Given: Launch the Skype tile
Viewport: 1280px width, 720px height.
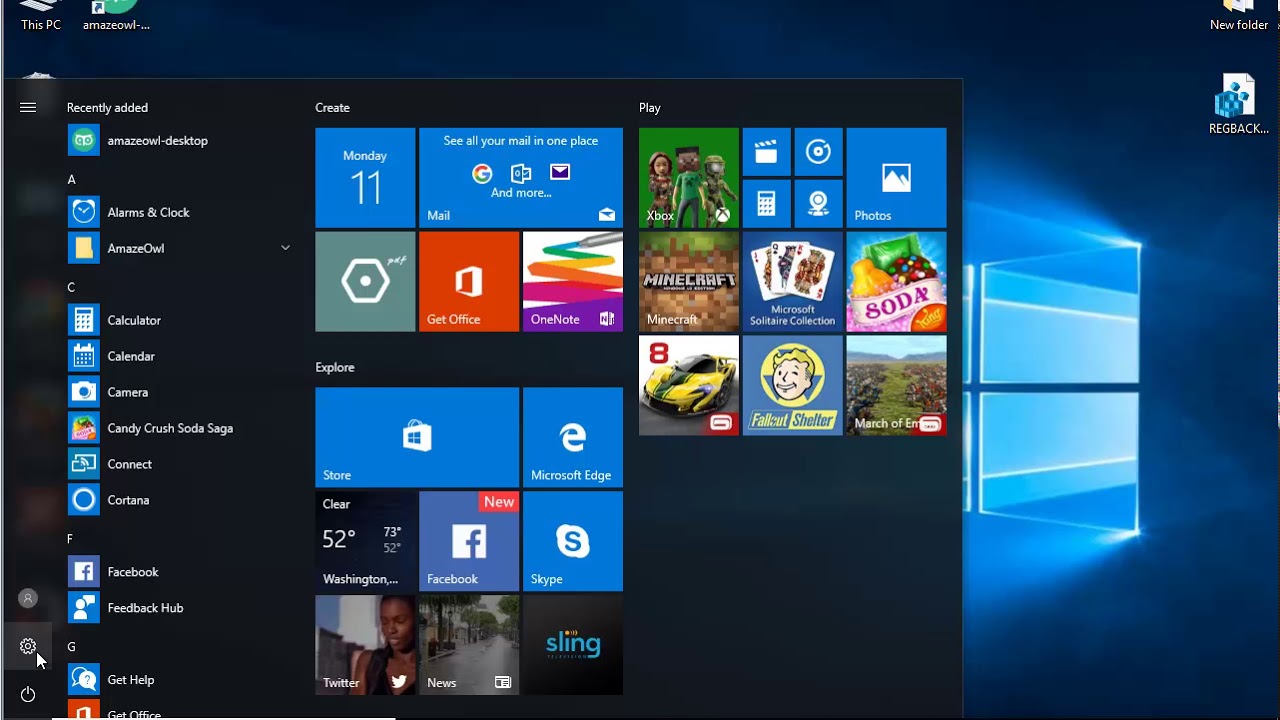Looking at the screenshot, I should tap(573, 541).
